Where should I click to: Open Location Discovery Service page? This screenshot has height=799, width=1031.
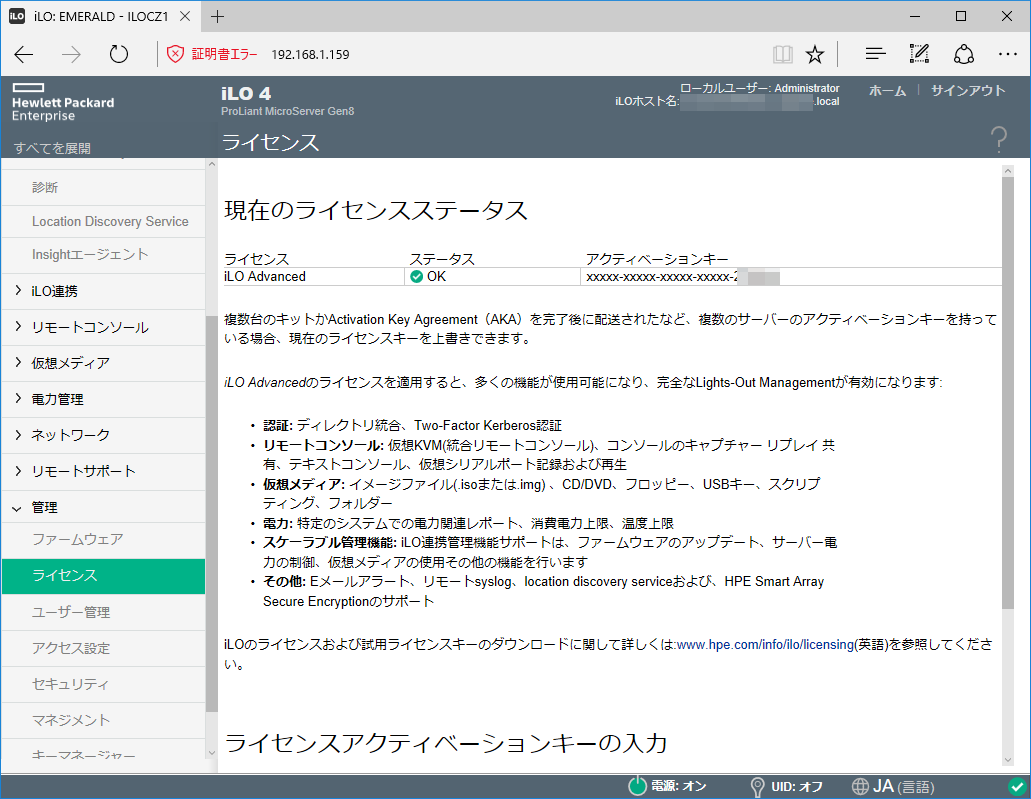point(103,222)
